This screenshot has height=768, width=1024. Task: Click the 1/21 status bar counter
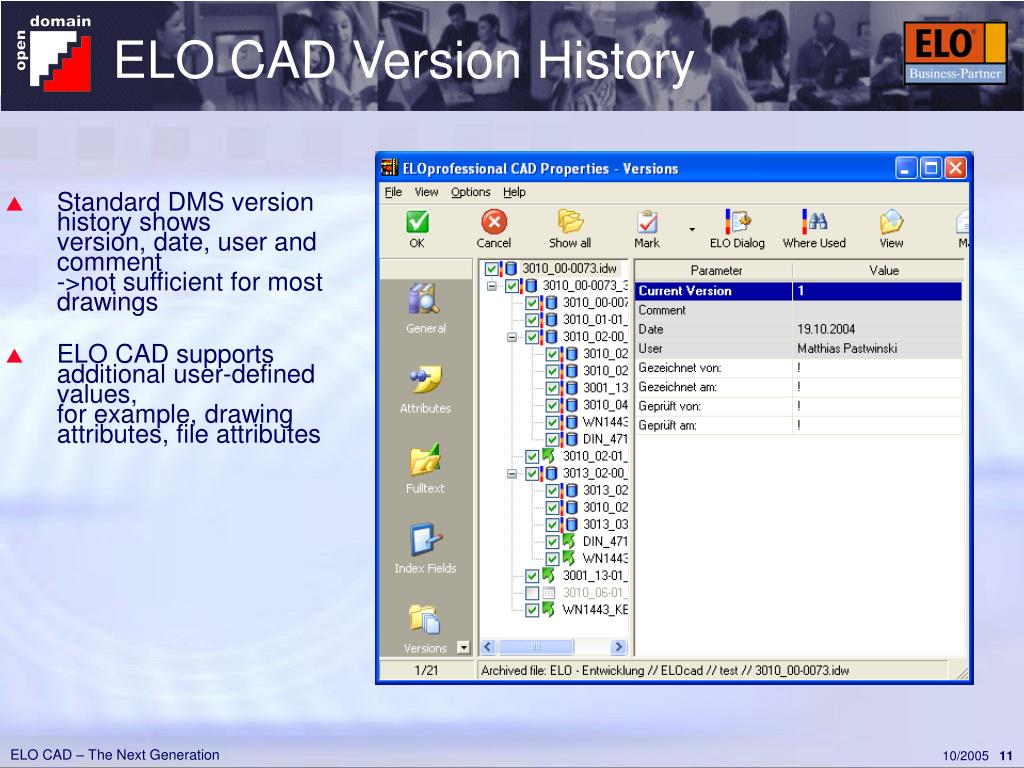point(426,670)
